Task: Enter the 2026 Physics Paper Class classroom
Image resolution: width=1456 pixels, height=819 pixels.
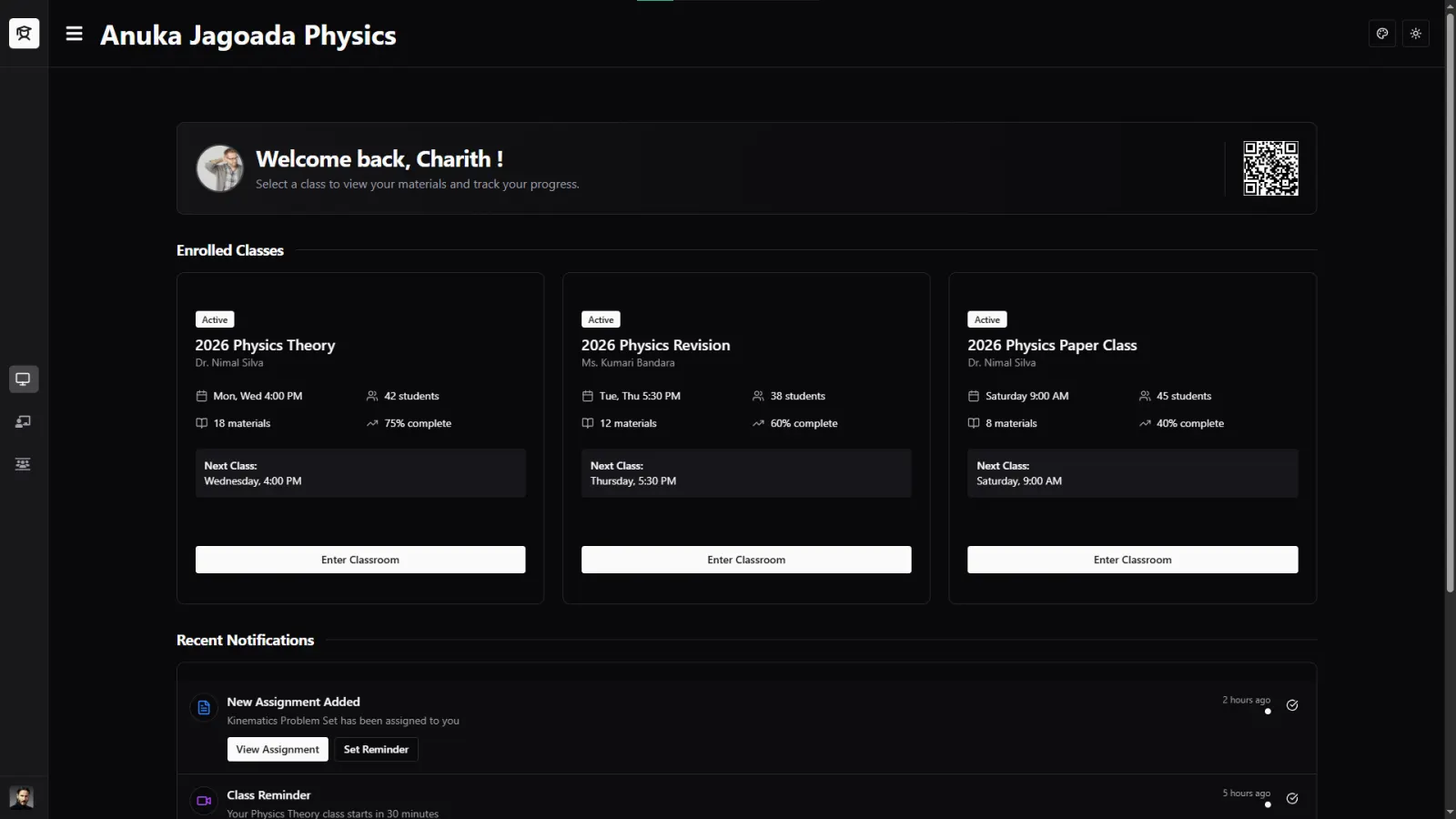Action: tap(1133, 560)
